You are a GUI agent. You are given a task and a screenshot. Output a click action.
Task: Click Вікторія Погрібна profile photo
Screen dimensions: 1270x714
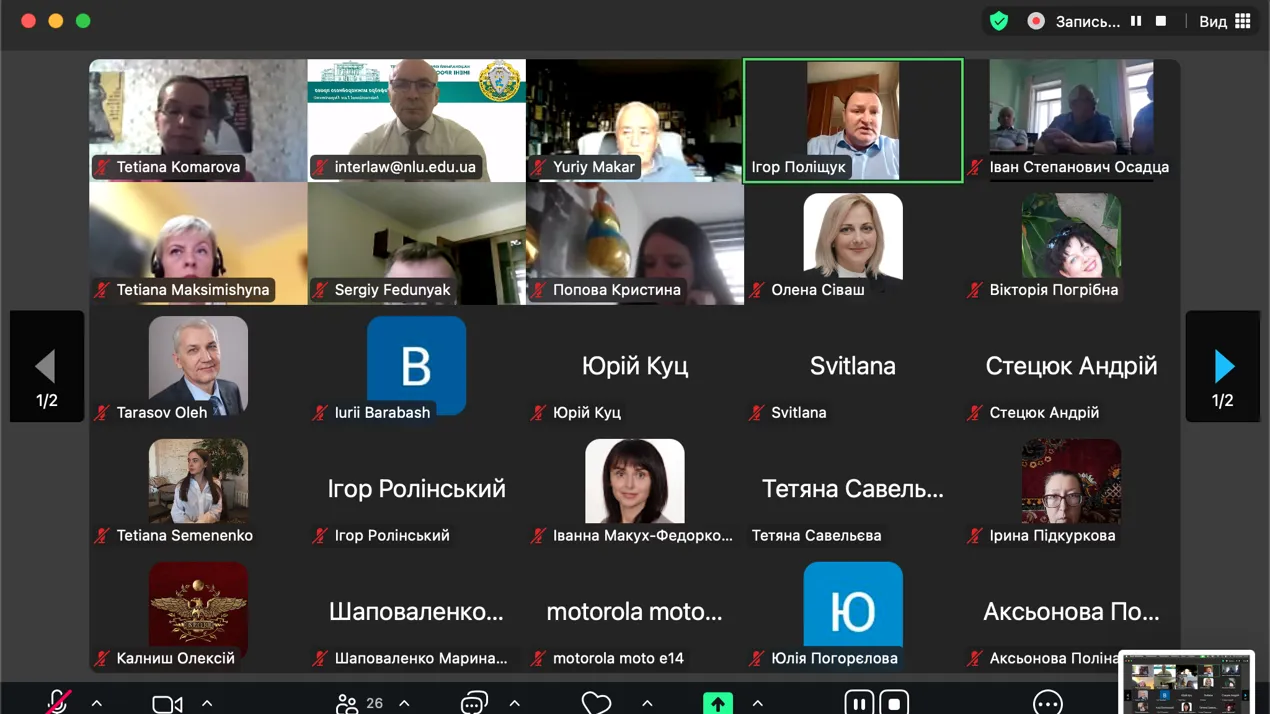(1071, 236)
